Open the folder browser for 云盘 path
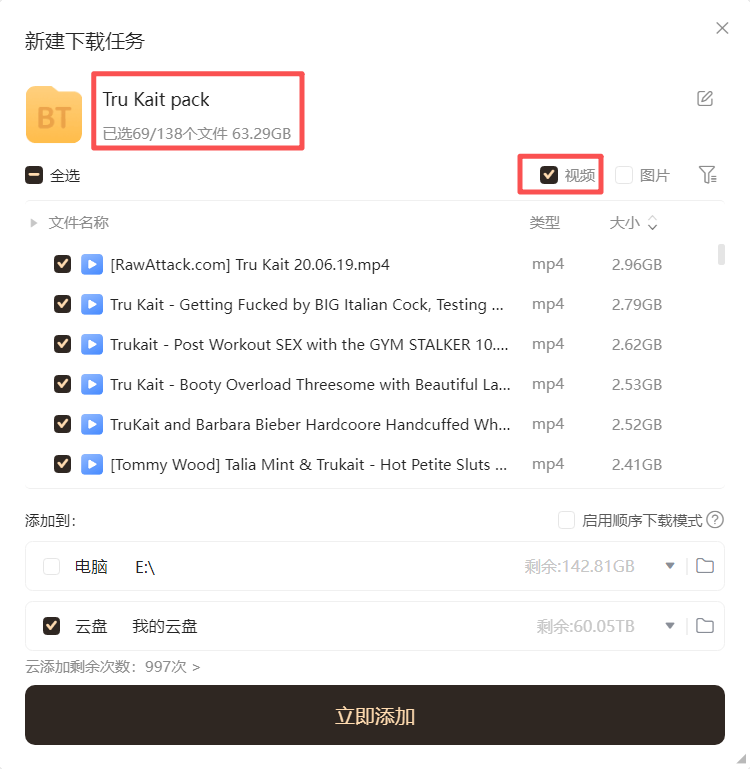 tap(705, 626)
